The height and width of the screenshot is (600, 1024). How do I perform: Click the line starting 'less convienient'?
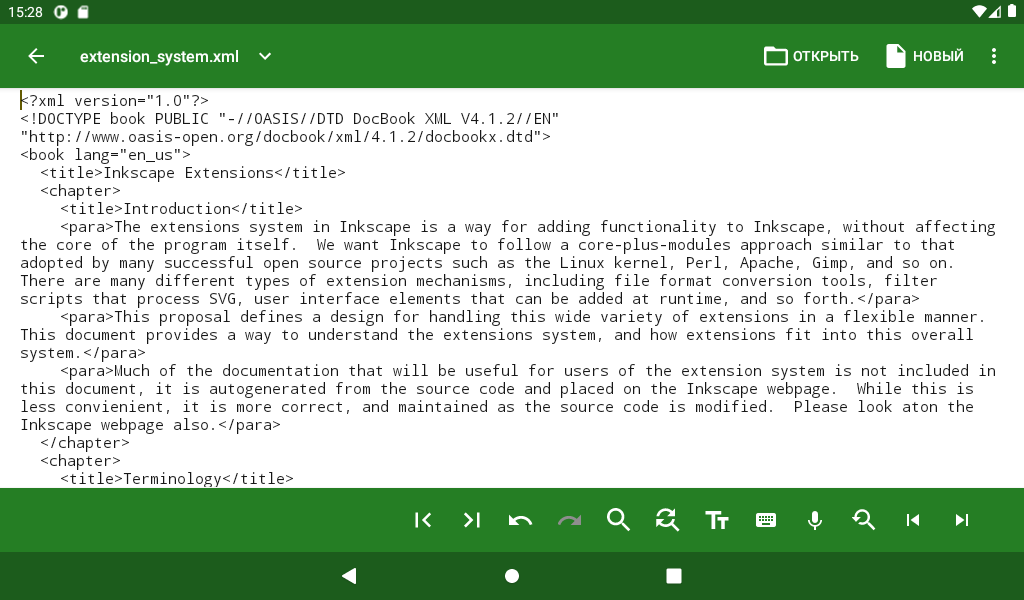pyautogui.click(x=497, y=407)
